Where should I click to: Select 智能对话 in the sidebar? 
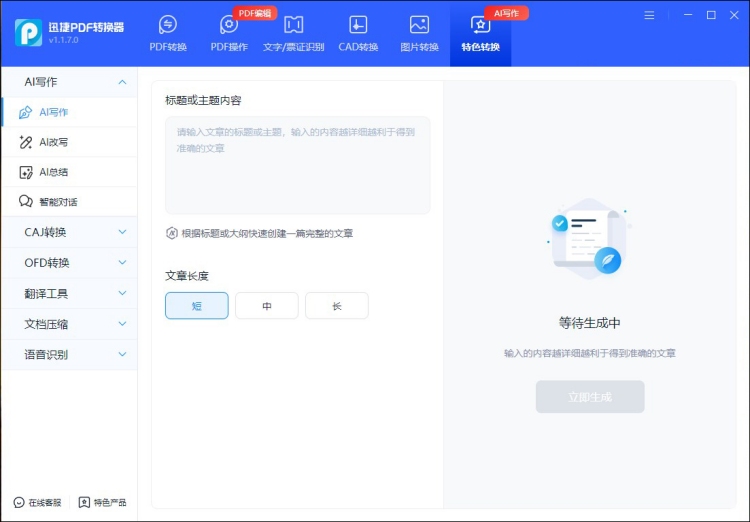click(69, 202)
